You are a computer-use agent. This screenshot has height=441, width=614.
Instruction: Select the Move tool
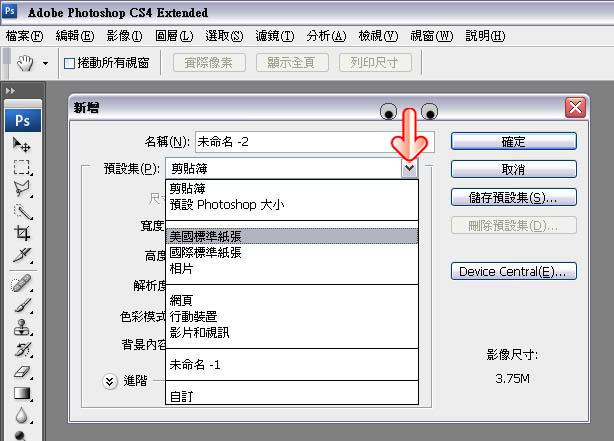tap(22, 145)
